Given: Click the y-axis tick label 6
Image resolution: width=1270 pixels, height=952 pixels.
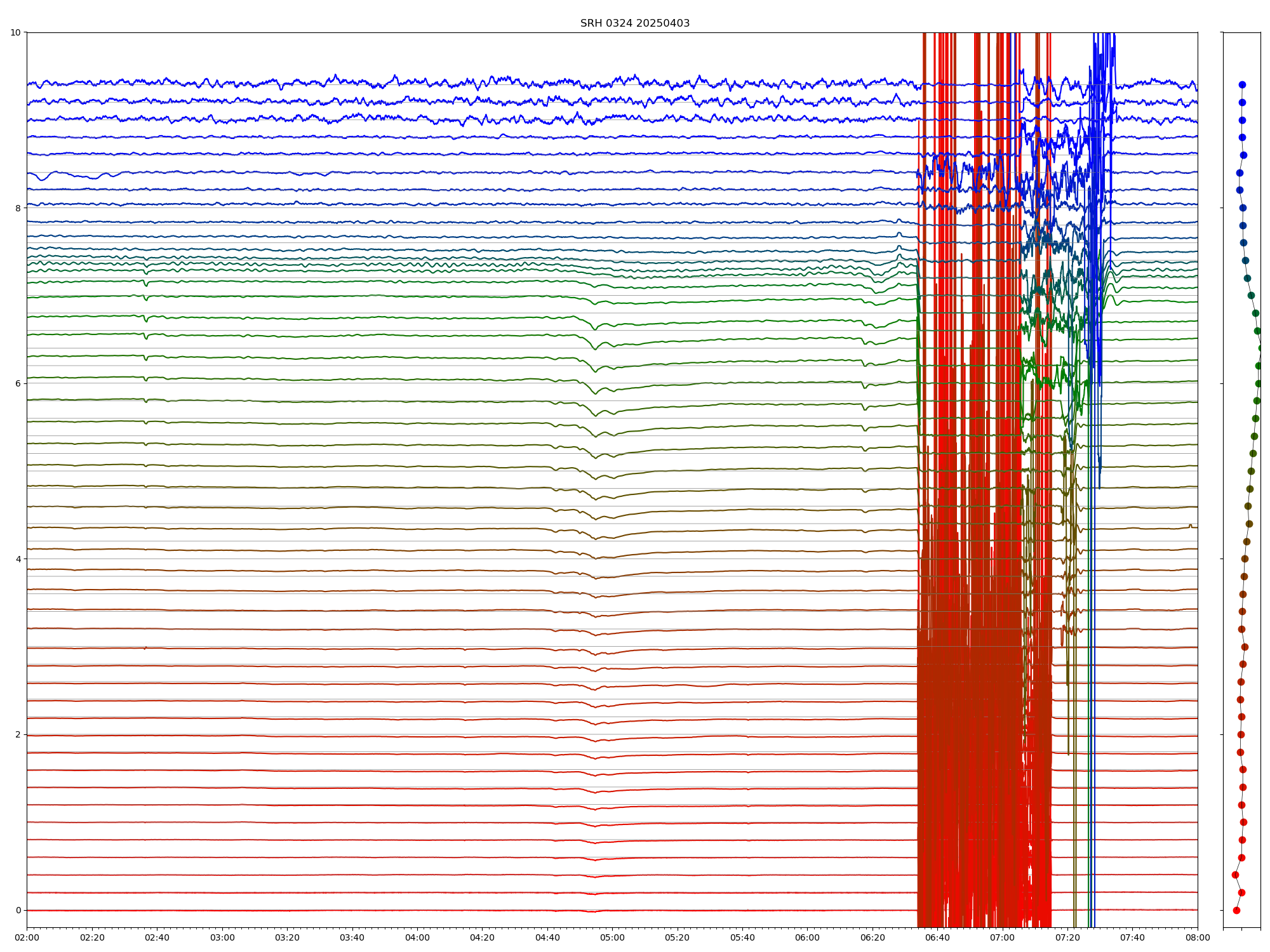Looking at the screenshot, I should (x=18, y=383).
